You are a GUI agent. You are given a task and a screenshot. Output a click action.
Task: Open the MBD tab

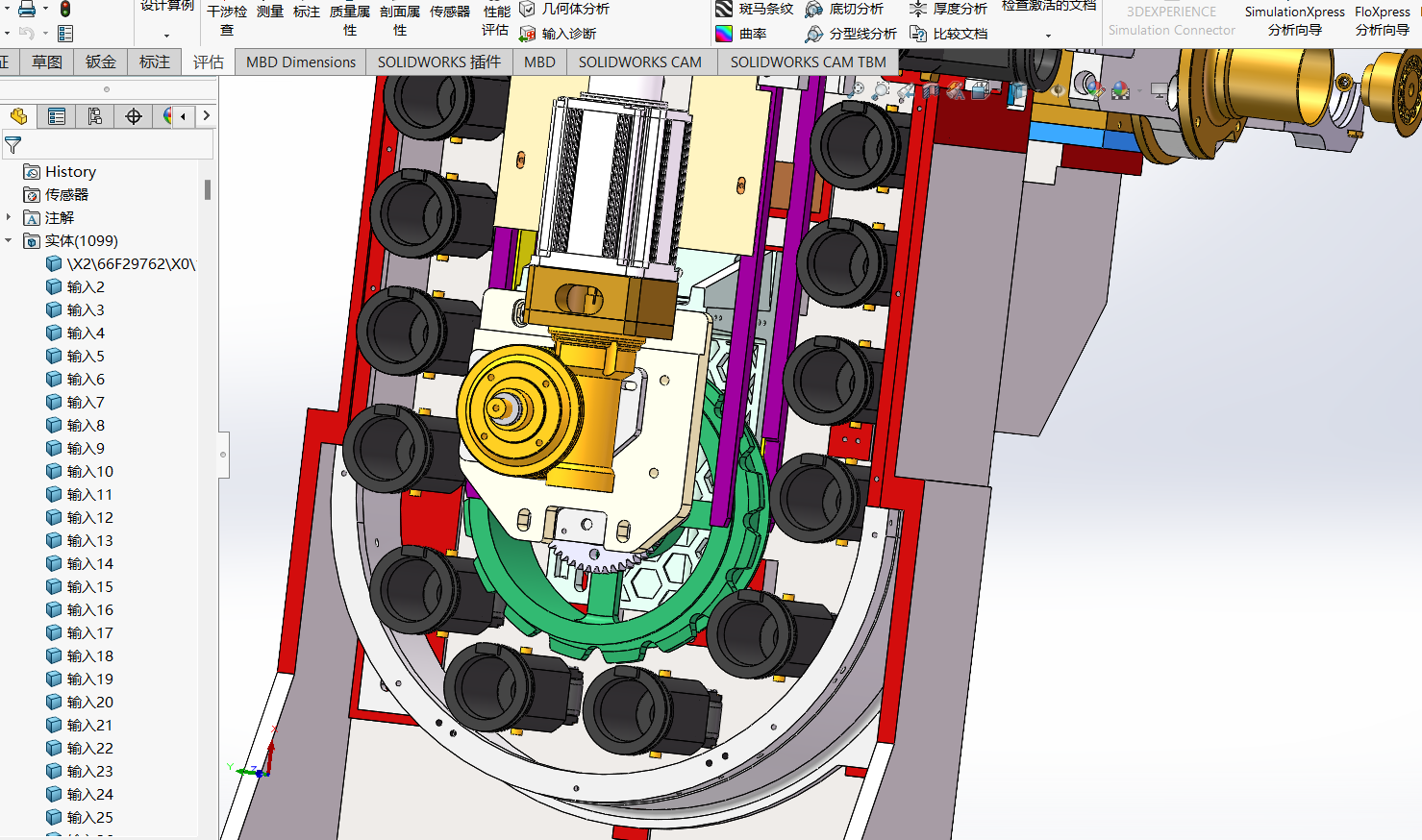click(539, 62)
